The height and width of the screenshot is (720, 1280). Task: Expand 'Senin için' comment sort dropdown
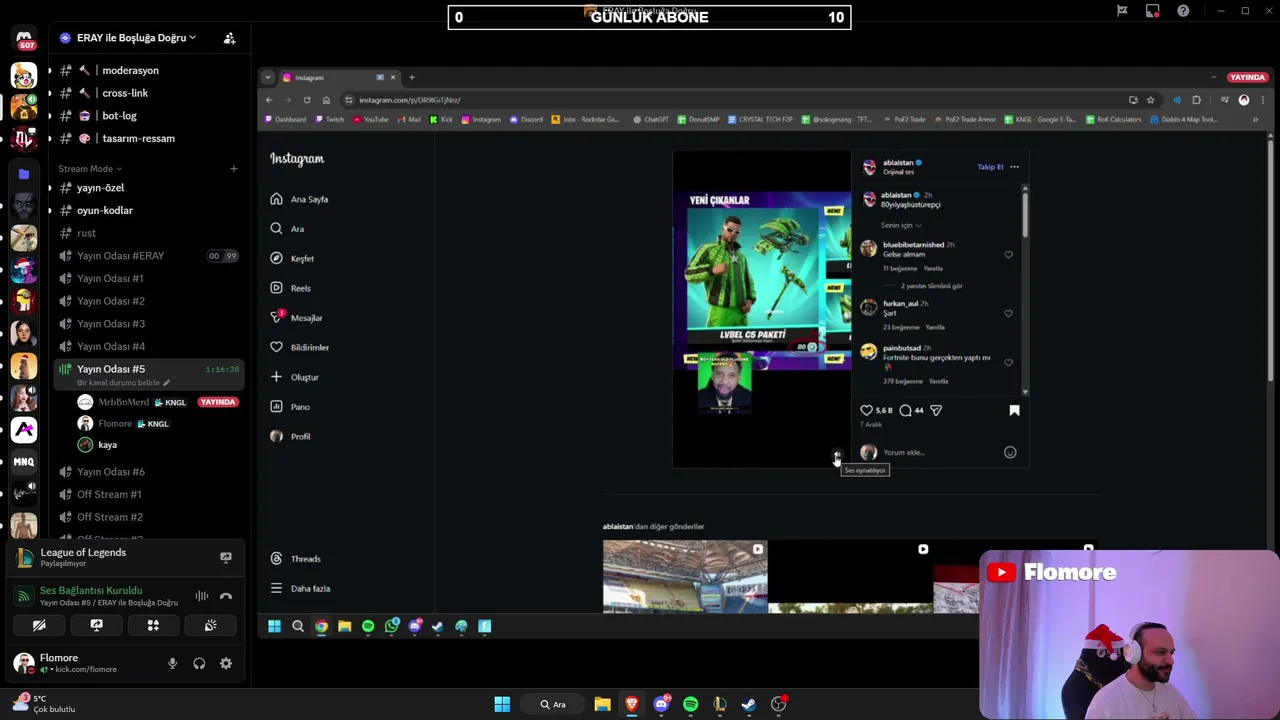pyautogui.click(x=901, y=225)
